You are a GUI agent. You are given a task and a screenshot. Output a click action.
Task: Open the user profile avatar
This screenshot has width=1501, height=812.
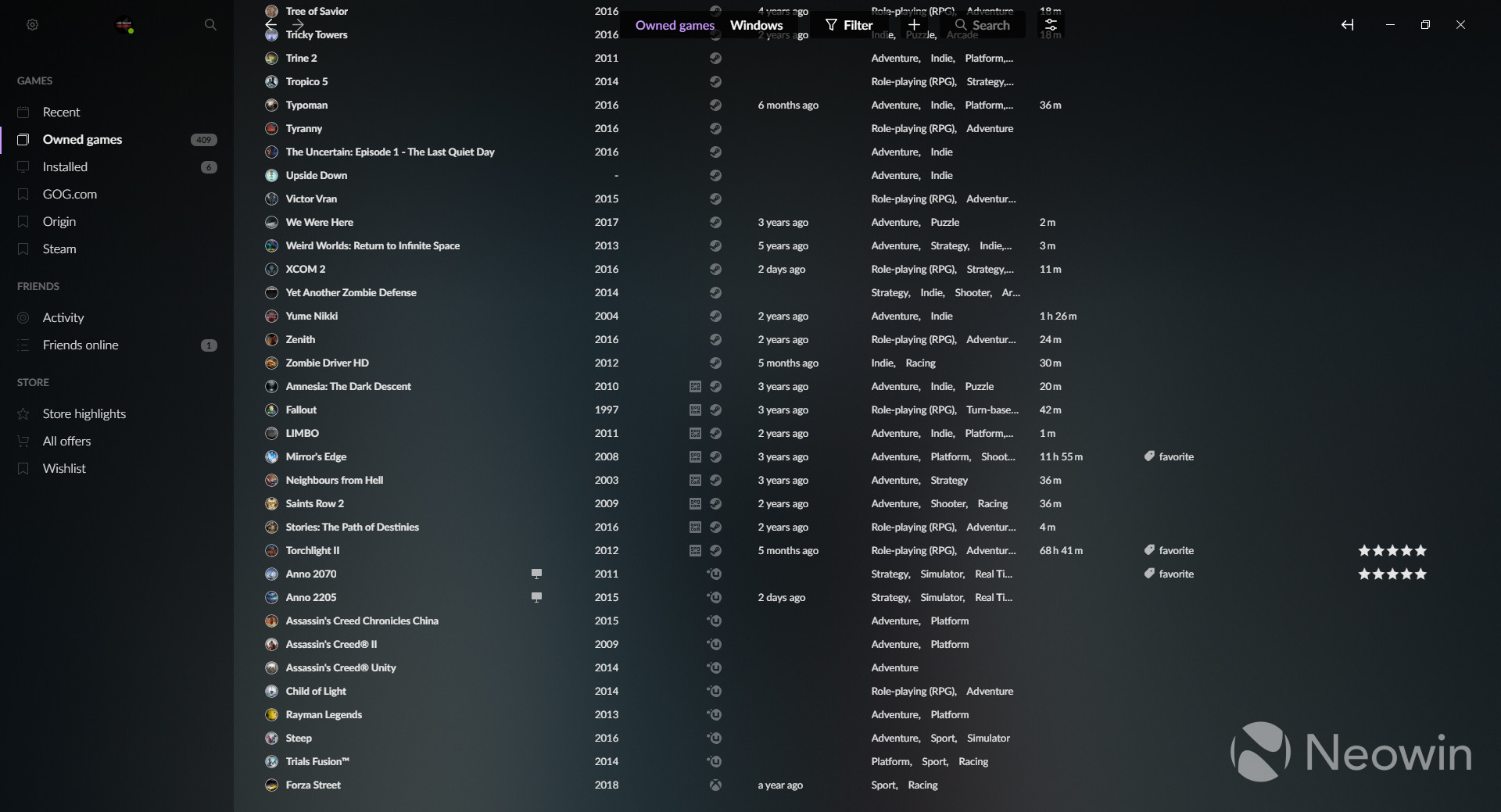click(x=124, y=25)
